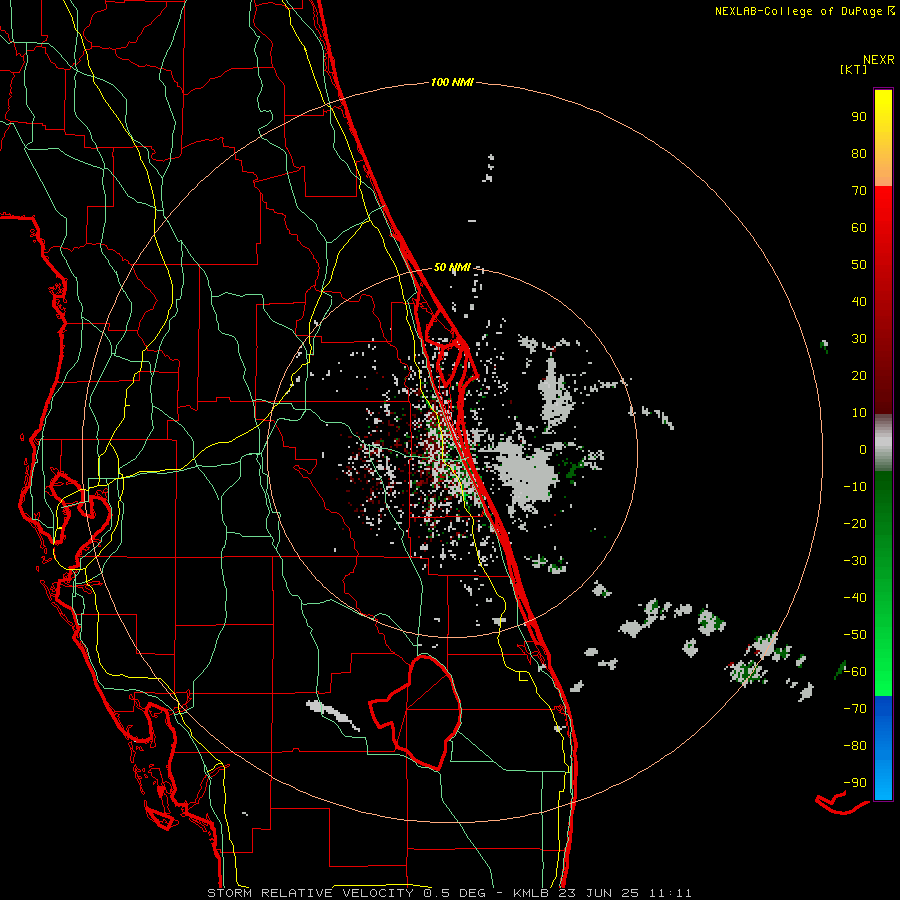Screen dimensions: 900x900
Task: Click the 100 NMI range ring label
Action: pyautogui.click(x=452, y=82)
